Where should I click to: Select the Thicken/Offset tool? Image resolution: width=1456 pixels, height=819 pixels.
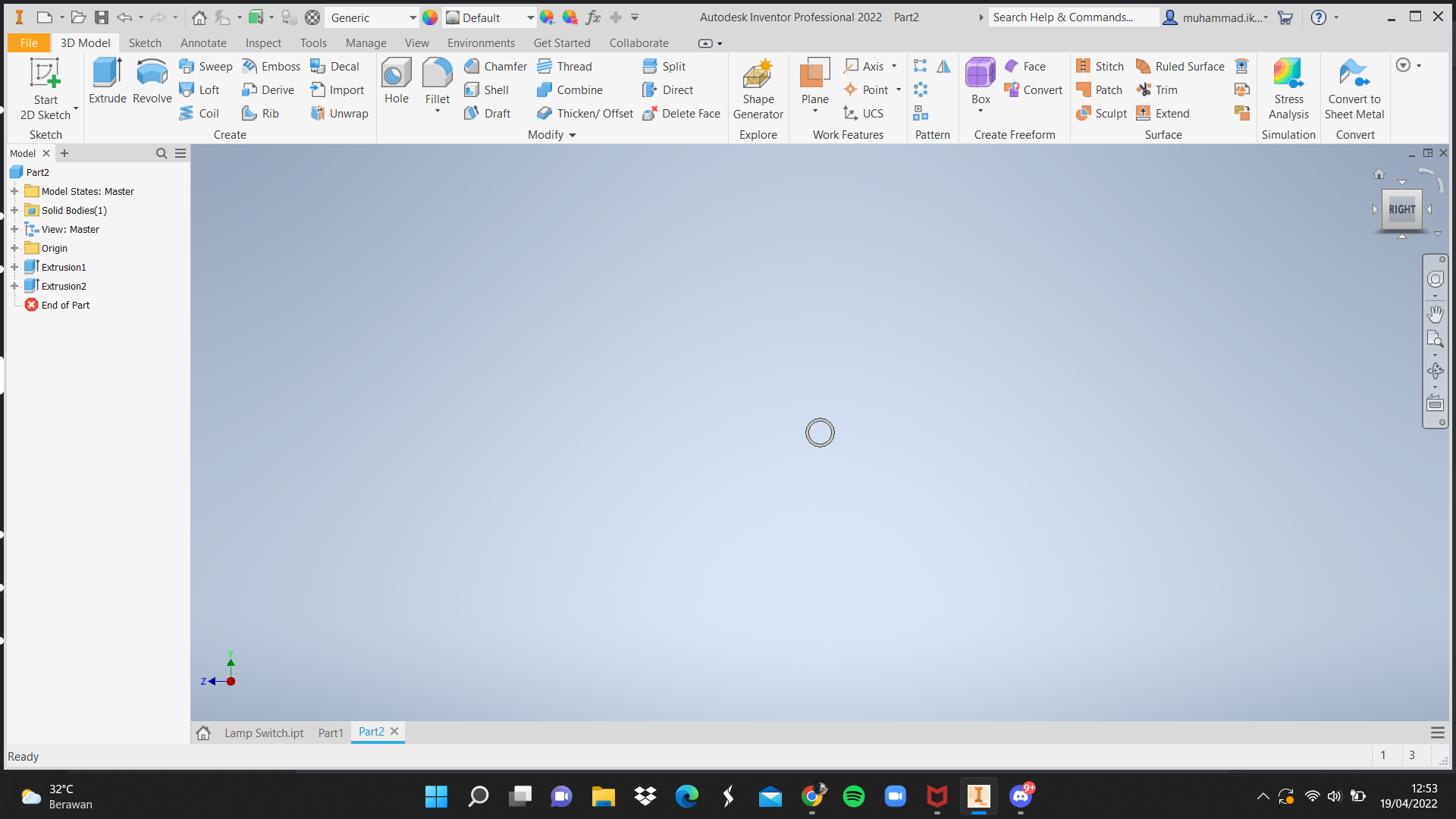[x=585, y=113]
